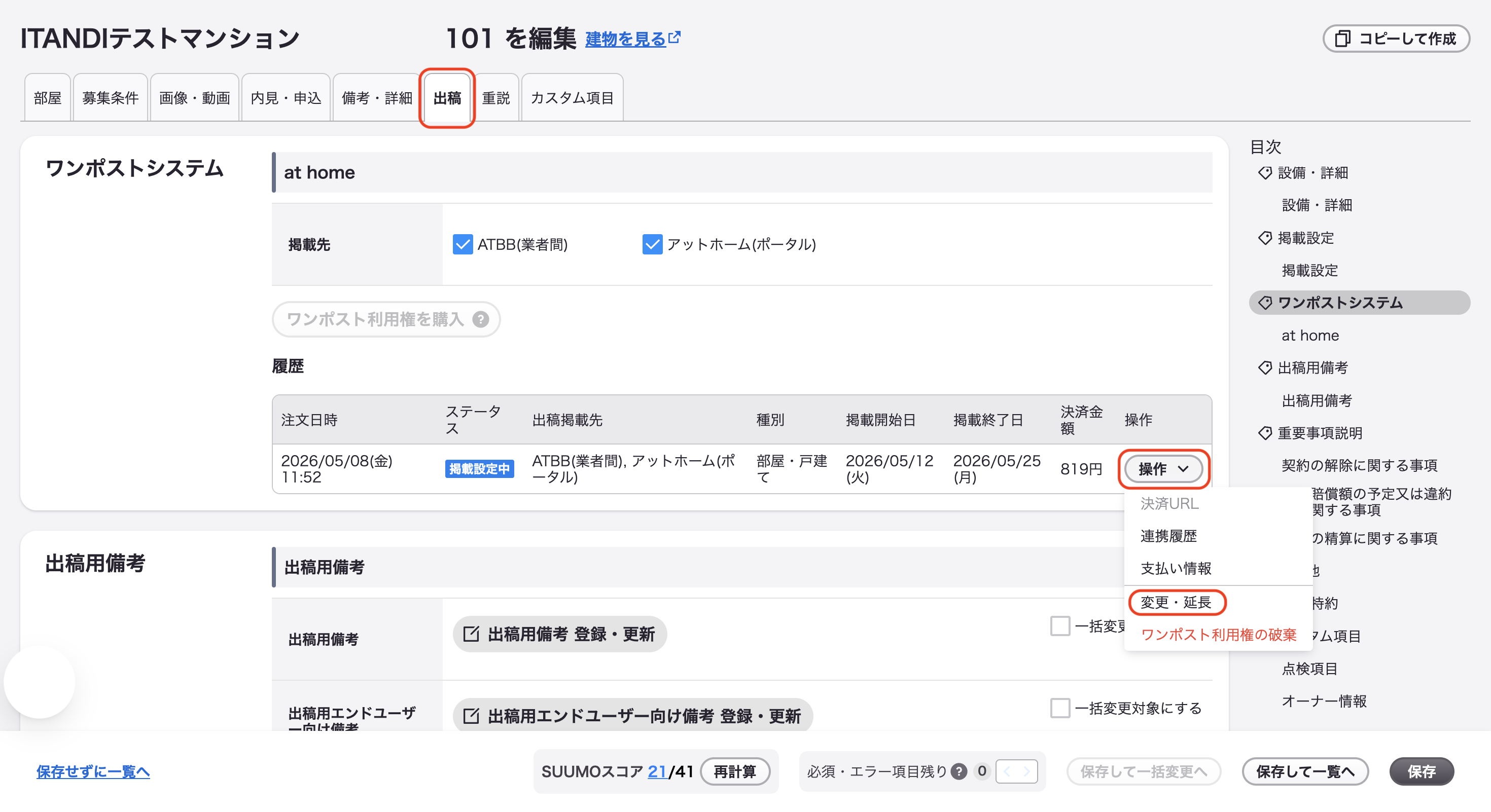Click the コピーして作成 button
1491x812 pixels.
(x=1396, y=39)
